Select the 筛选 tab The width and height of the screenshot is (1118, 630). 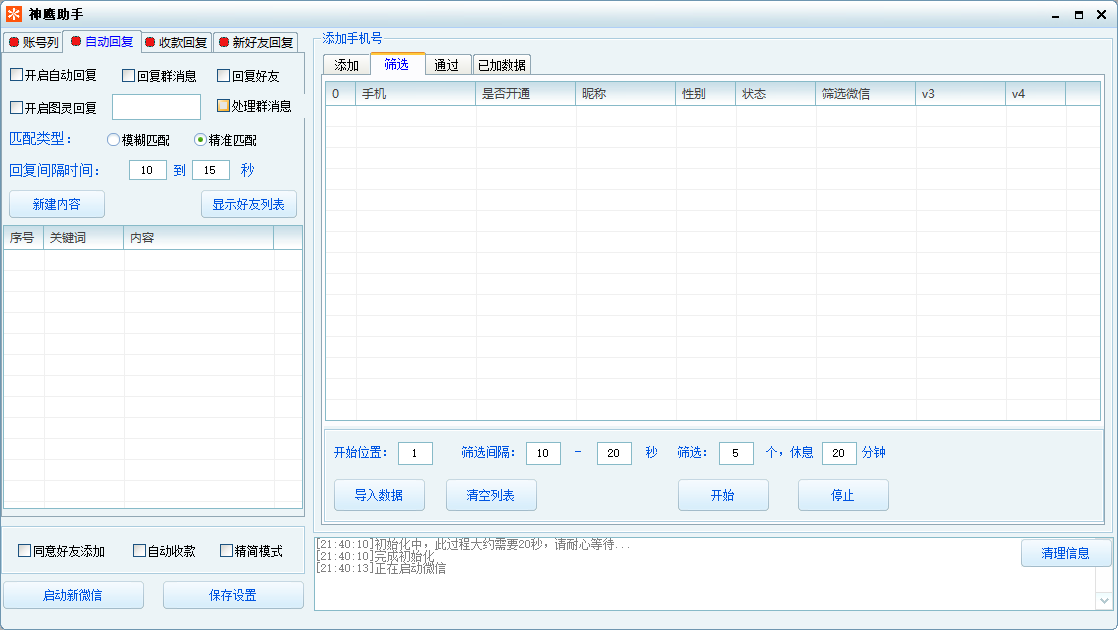(397, 64)
